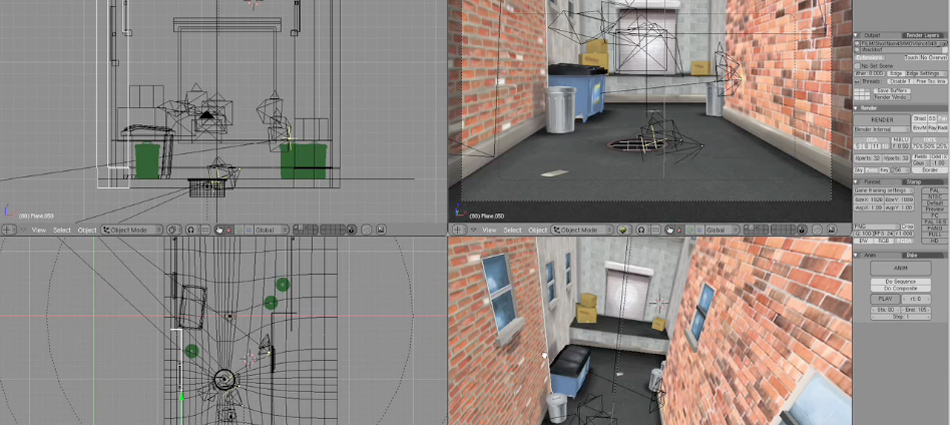This screenshot has width=950, height=425.
Task: Select translate manipulator triangle in wireframe view header
Action: [230, 230]
